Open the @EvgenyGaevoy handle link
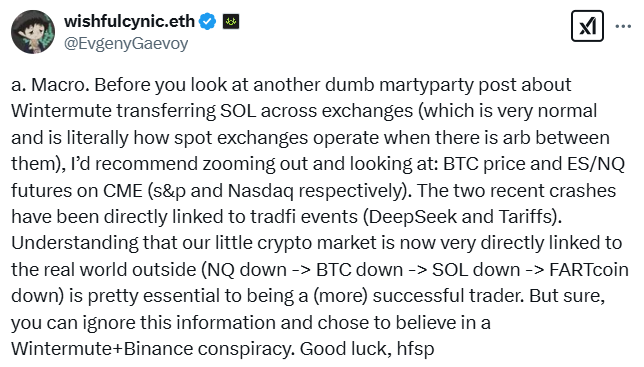 click(x=126, y=44)
